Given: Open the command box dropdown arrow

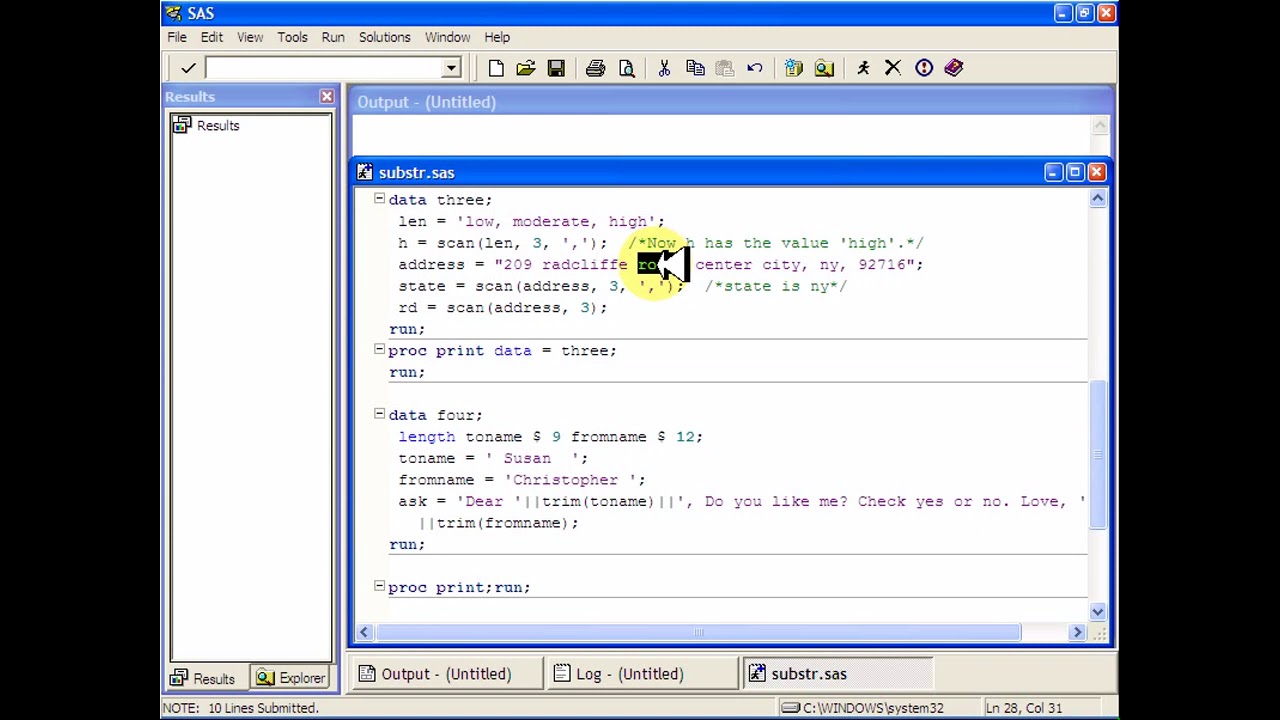Looking at the screenshot, I should pos(451,68).
